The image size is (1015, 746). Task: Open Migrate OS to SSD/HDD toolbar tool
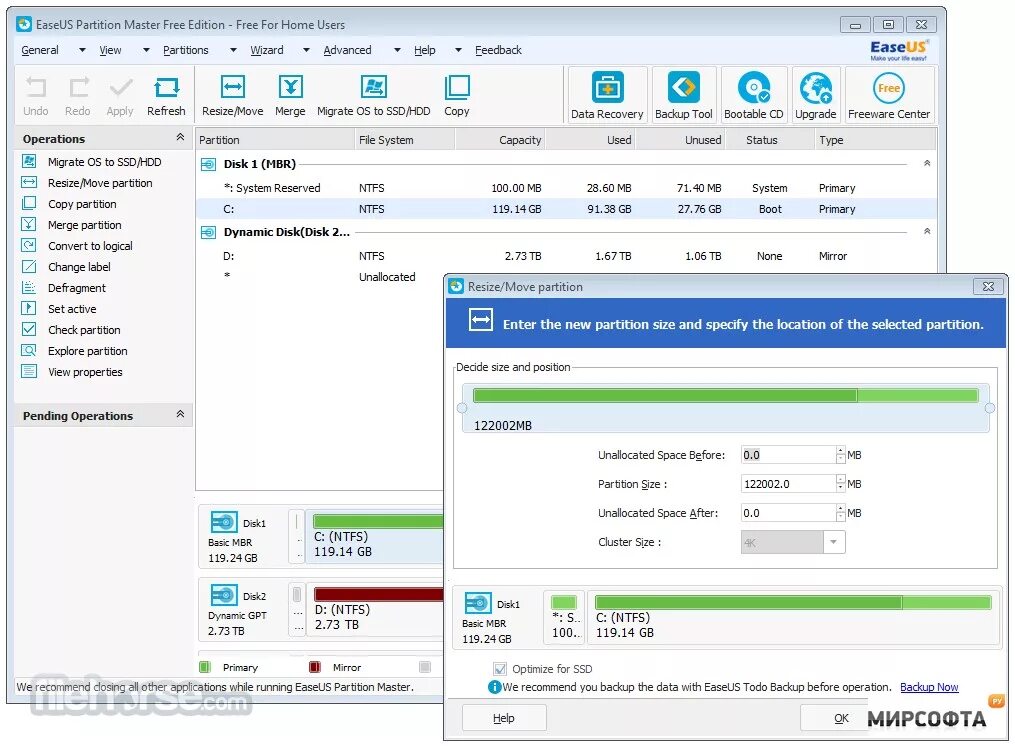374,96
